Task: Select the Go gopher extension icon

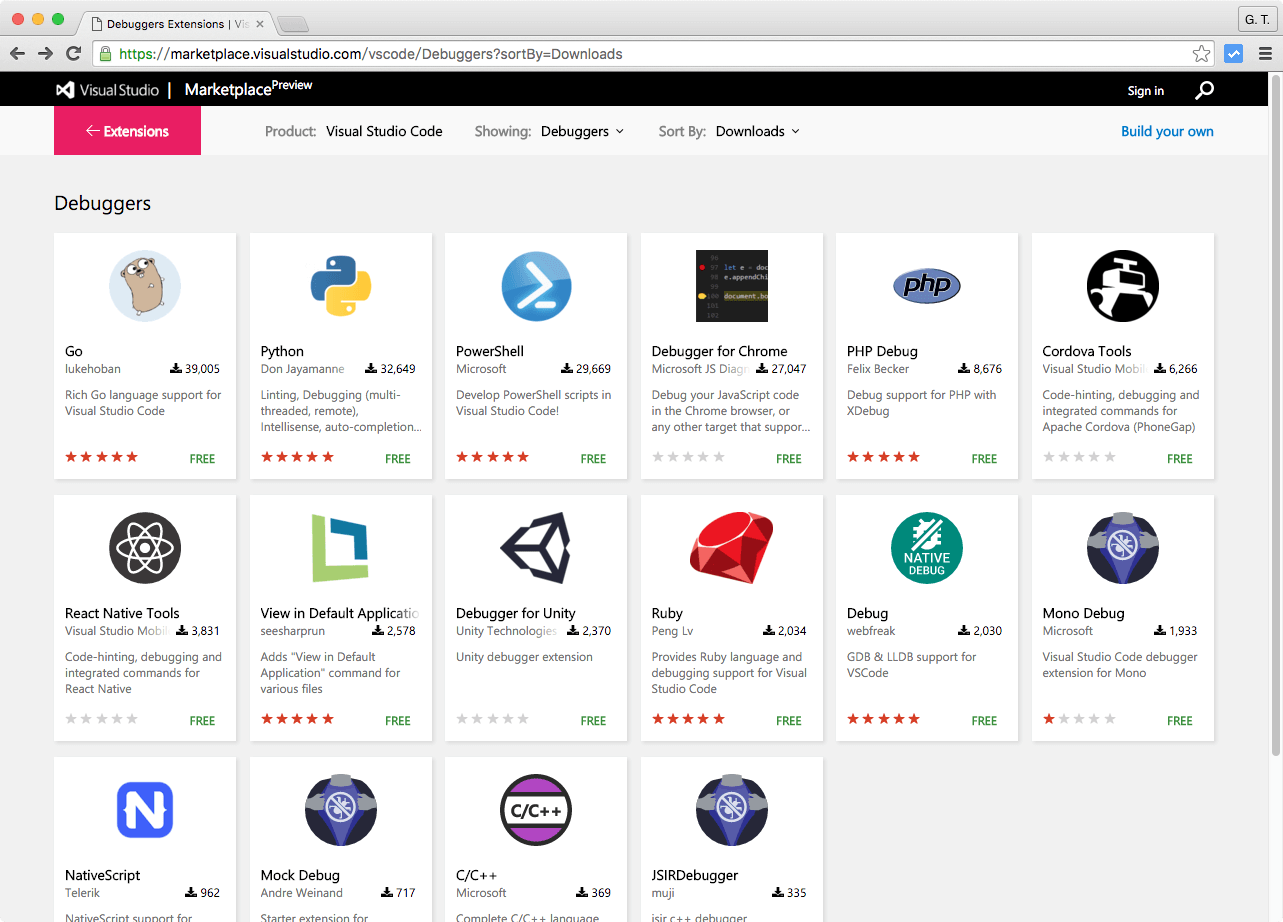Action: click(144, 286)
